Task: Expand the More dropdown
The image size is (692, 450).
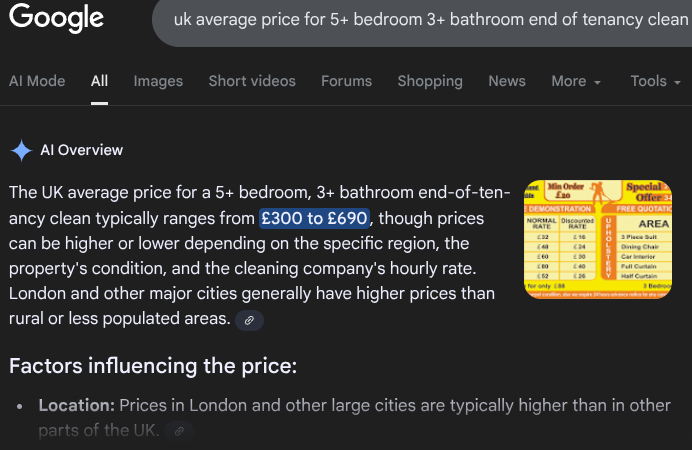Action: coord(576,81)
